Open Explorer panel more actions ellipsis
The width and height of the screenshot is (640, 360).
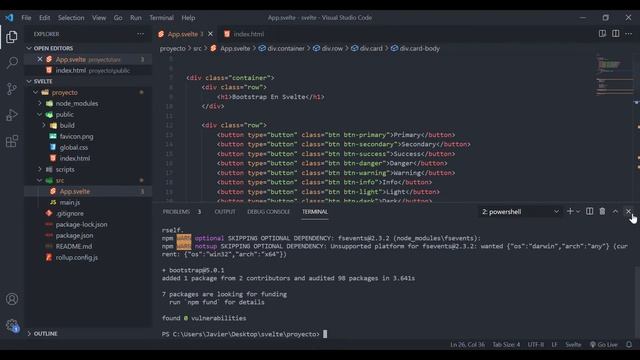tap(140, 34)
